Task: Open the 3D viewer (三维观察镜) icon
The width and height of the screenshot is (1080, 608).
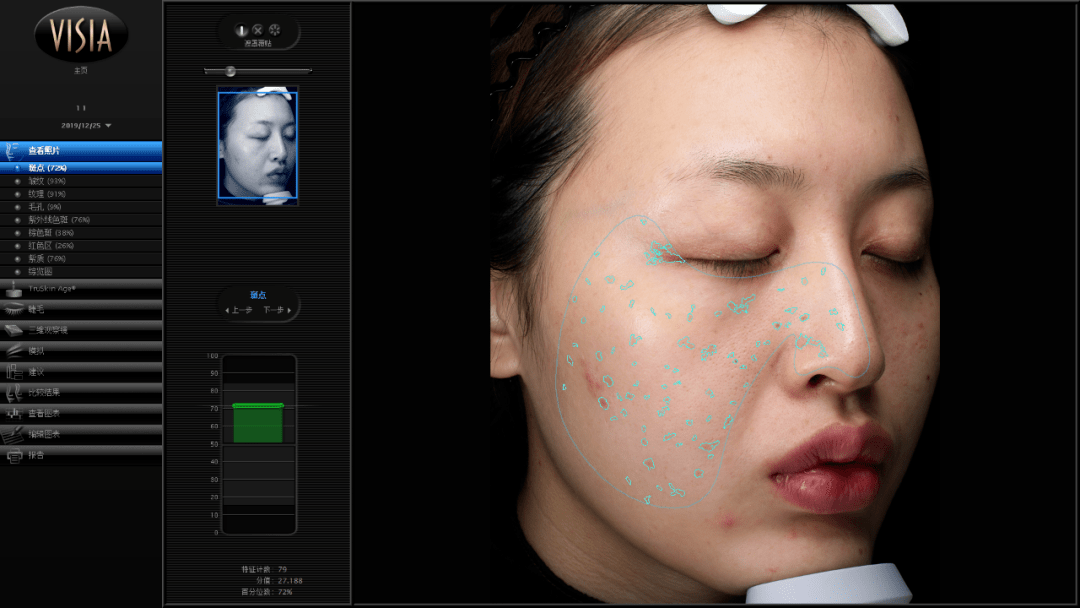Action: pyautogui.click(x=14, y=330)
